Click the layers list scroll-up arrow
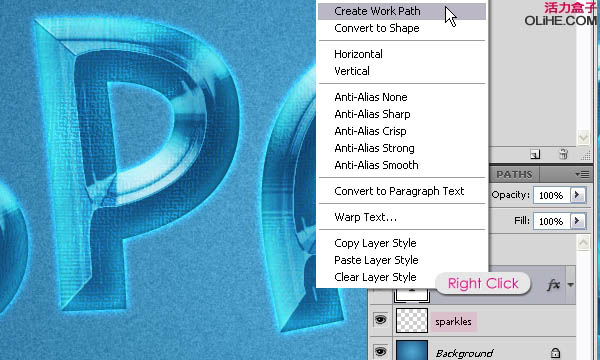The height and width of the screenshot is (360, 600). tap(583, 243)
